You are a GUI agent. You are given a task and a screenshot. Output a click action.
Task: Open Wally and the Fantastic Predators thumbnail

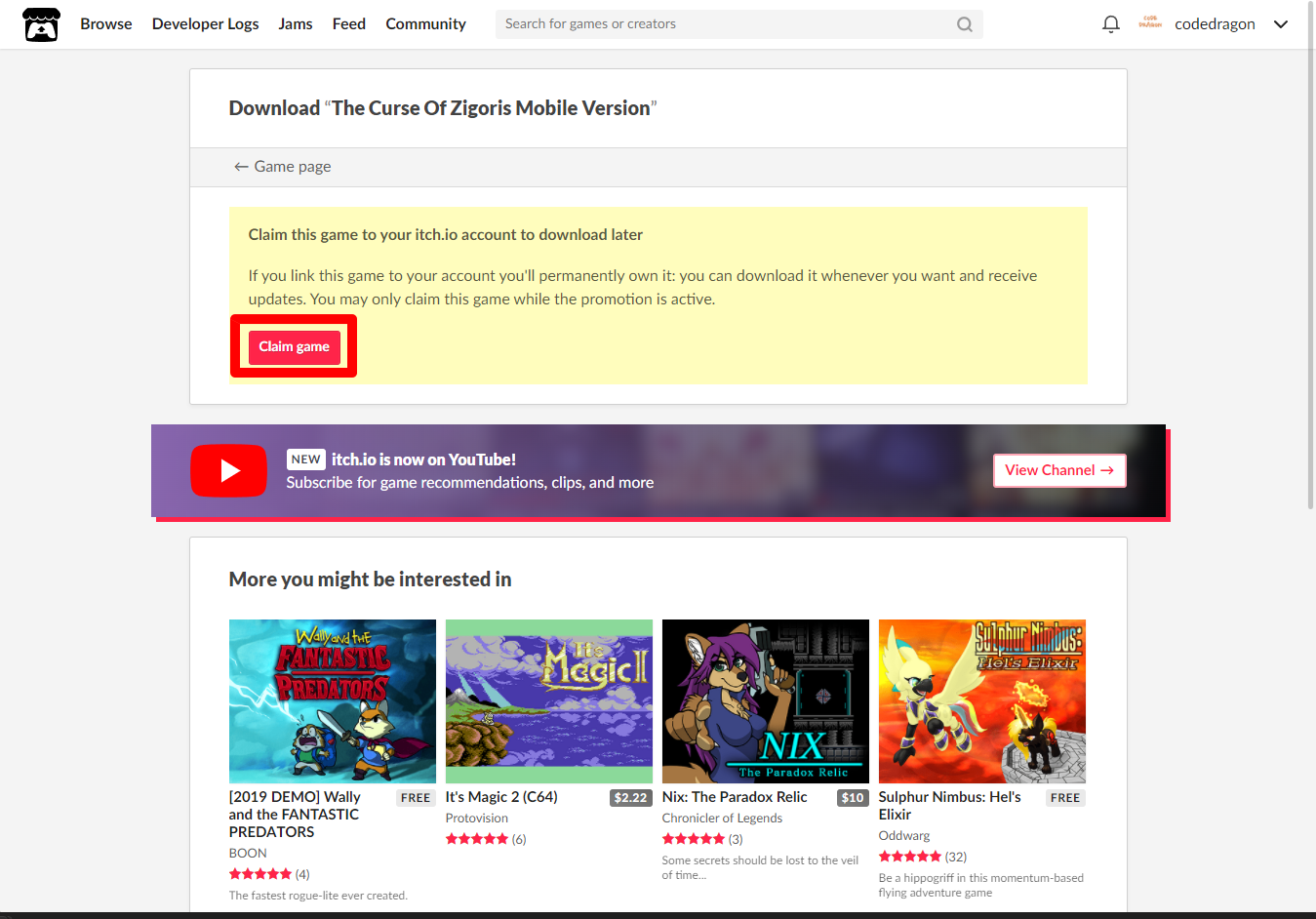point(333,701)
